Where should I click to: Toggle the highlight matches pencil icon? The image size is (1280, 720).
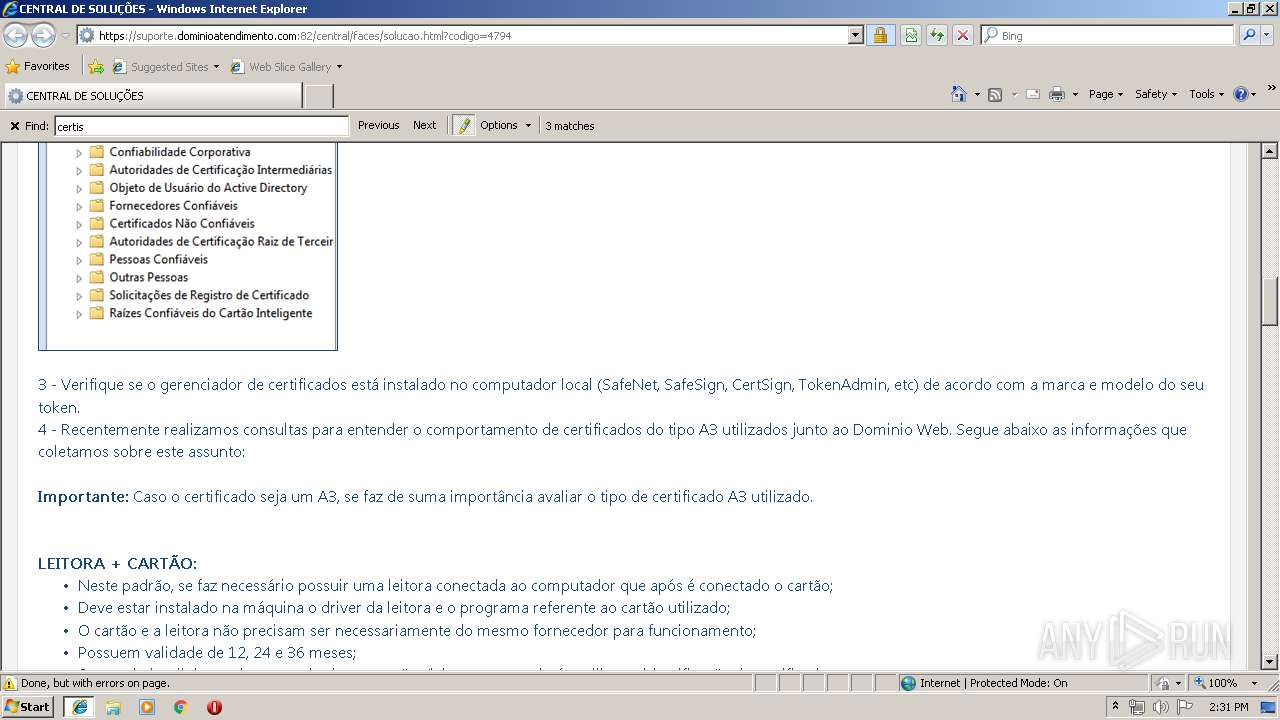(x=463, y=126)
